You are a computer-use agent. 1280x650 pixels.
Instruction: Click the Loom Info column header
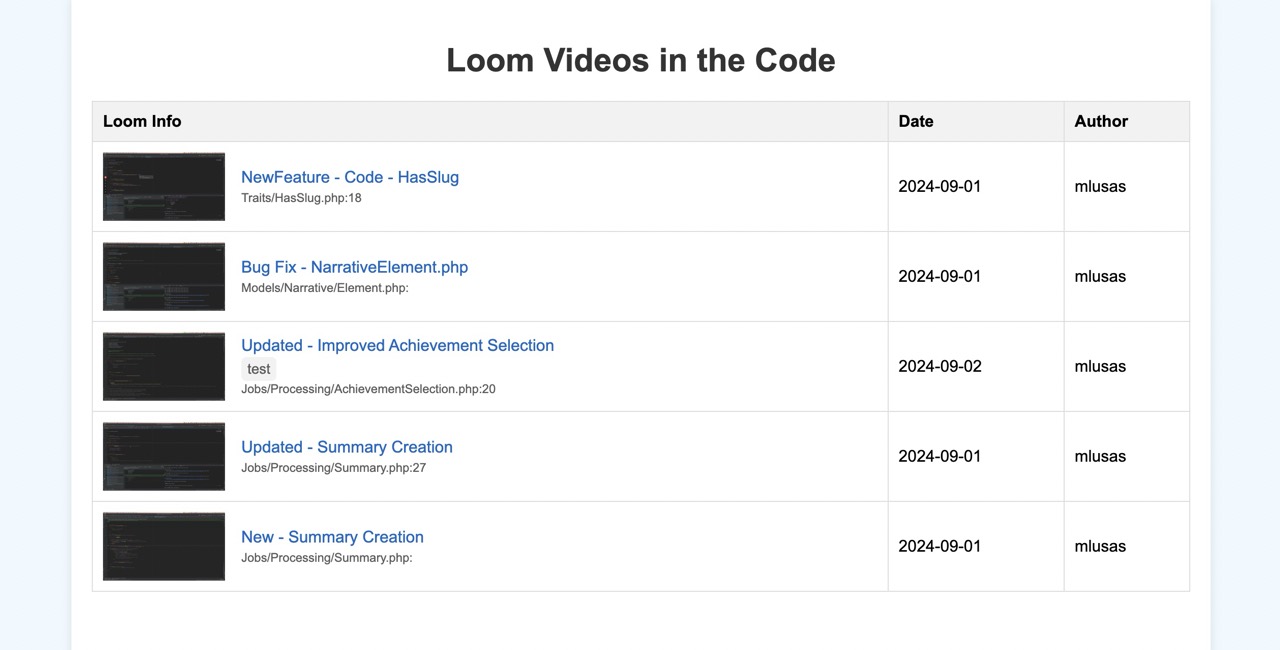(142, 121)
